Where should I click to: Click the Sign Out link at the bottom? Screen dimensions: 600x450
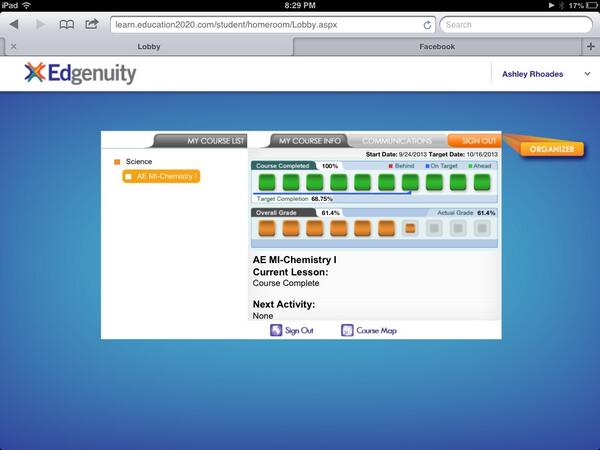(299, 331)
